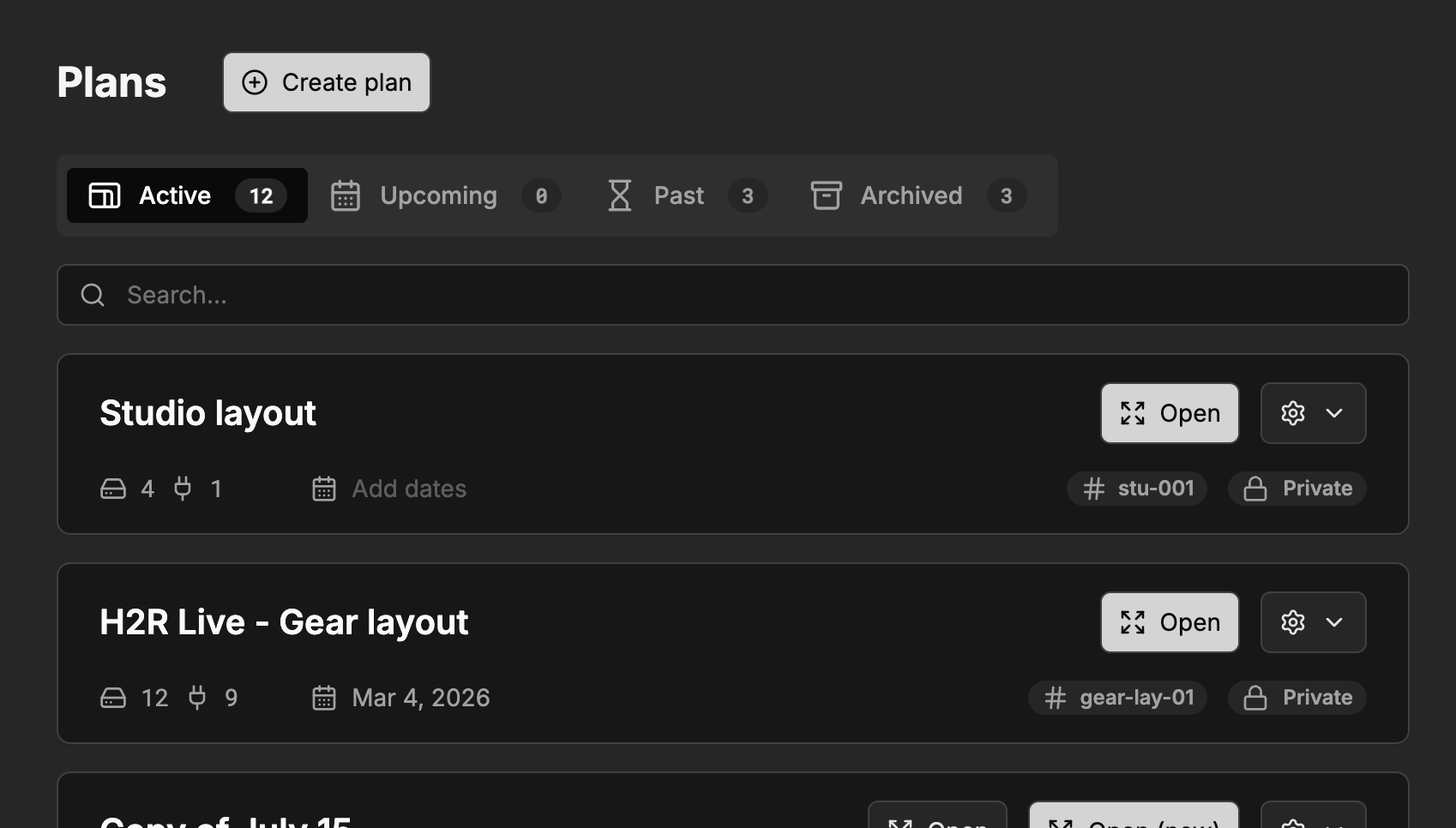Click Add dates on the Studio layout plan
The height and width of the screenshot is (828, 1456).
(408, 489)
